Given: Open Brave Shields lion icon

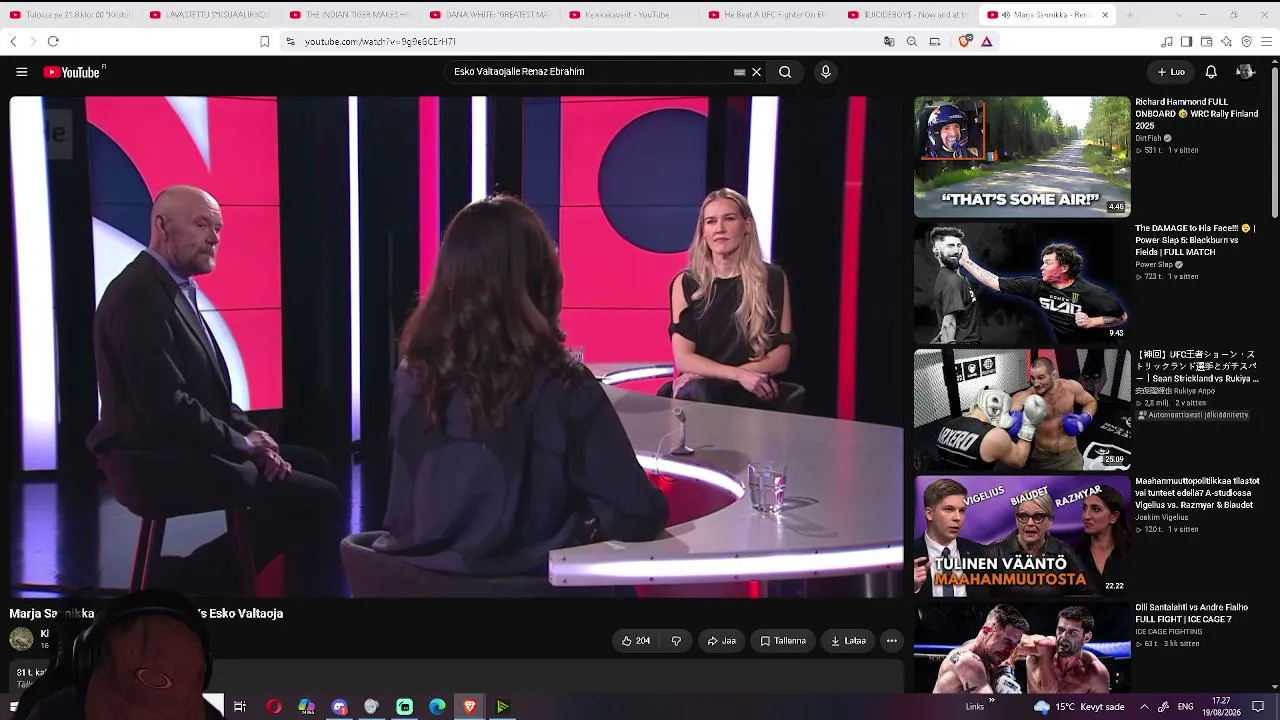Looking at the screenshot, I should tap(965, 41).
